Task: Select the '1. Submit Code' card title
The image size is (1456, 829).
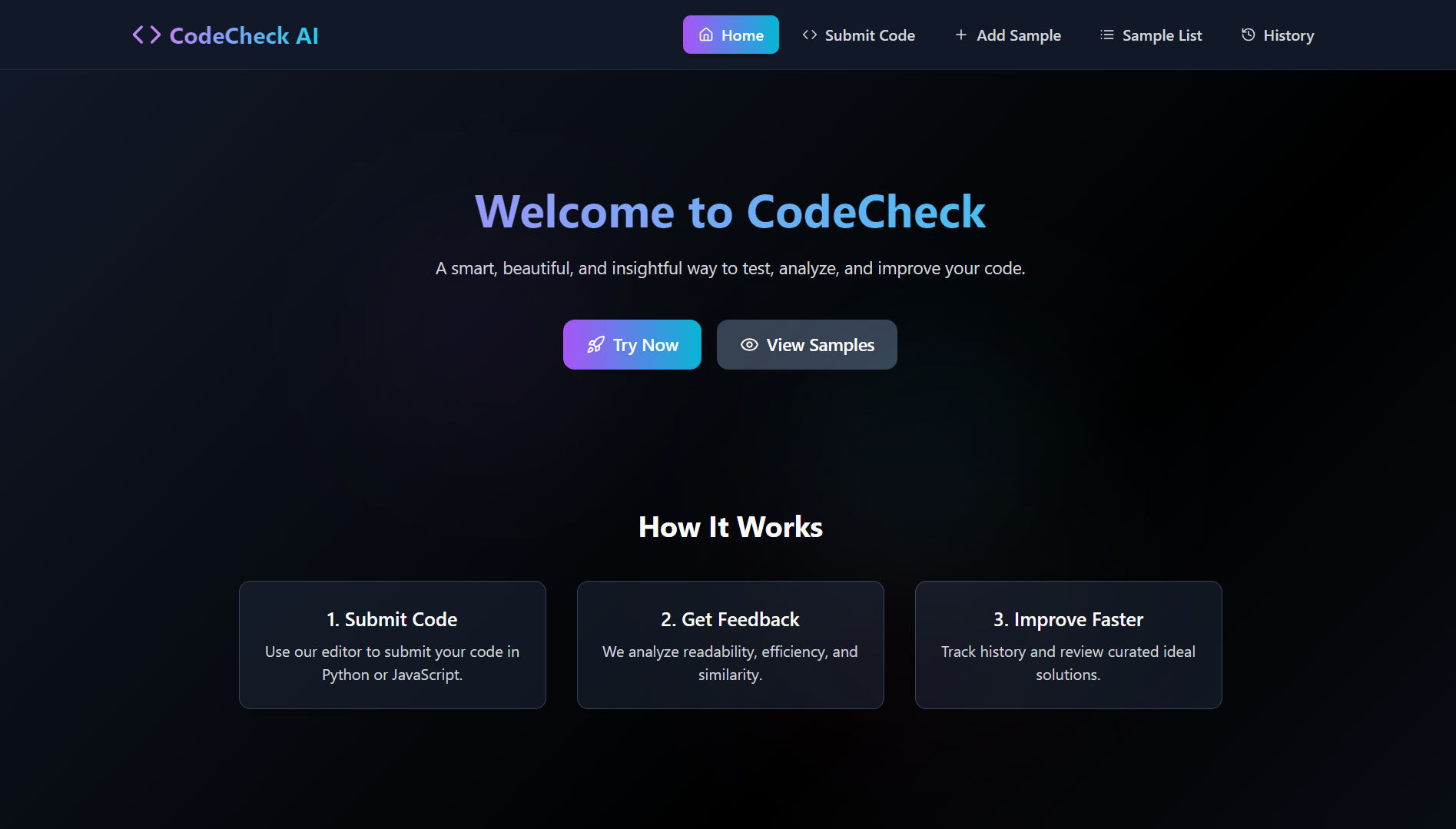Action: (x=392, y=619)
